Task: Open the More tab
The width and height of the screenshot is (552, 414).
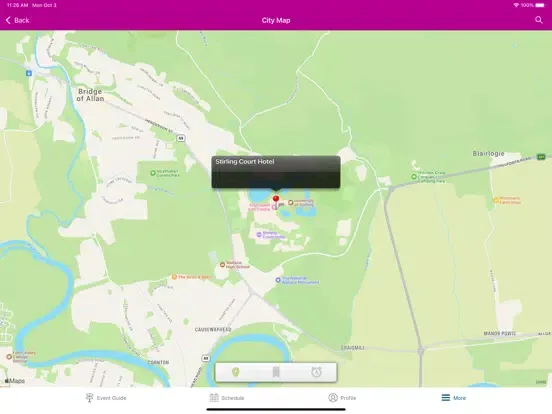Action: pyautogui.click(x=454, y=398)
